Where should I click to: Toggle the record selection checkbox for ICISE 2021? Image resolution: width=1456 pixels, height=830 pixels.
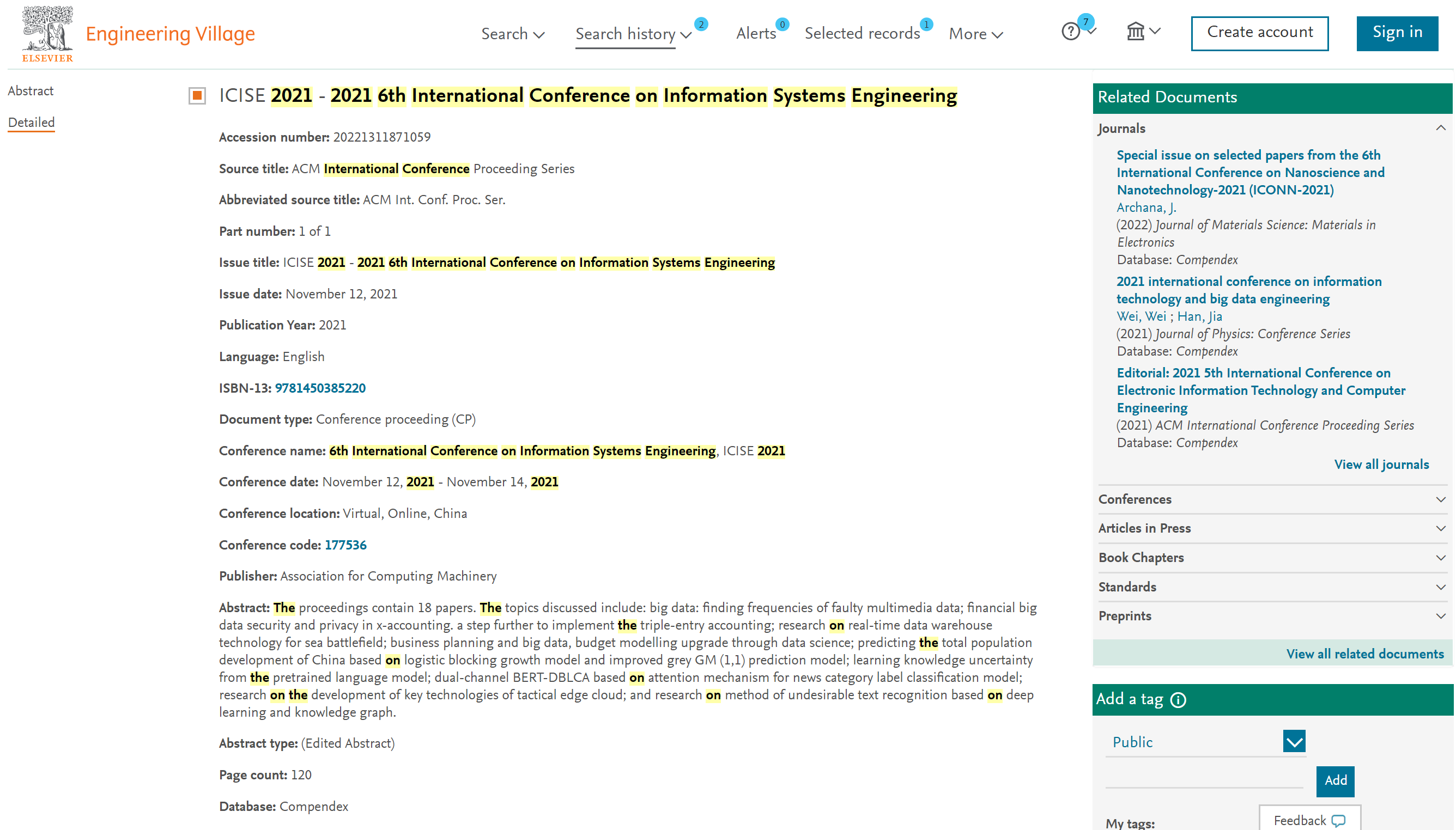tap(197, 96)
